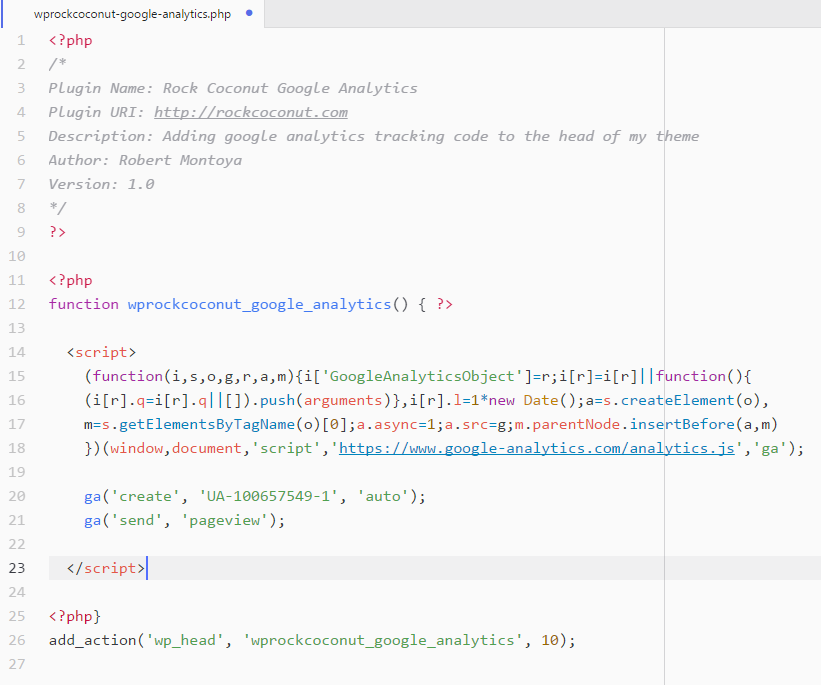Click the 'Plugin URI:' label on line 4

[x=97, y=113]
